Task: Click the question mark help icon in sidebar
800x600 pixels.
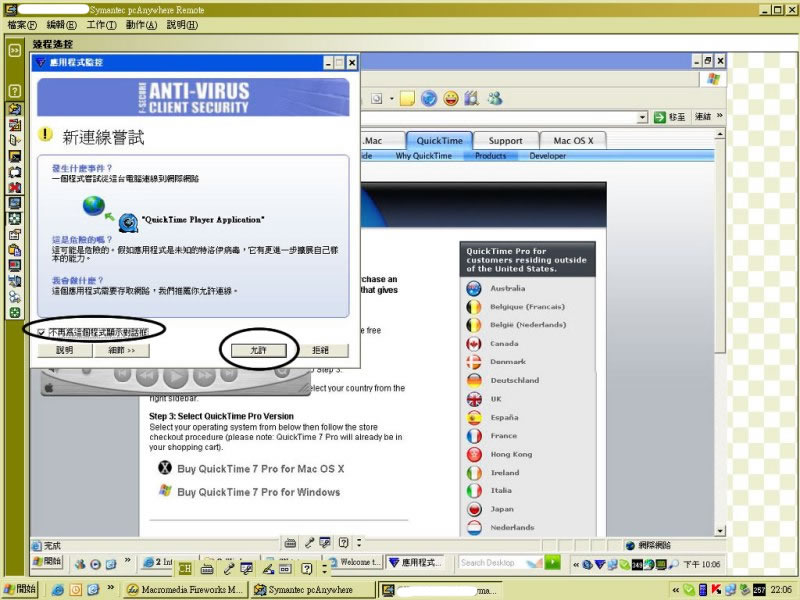Action: (14, 91)
